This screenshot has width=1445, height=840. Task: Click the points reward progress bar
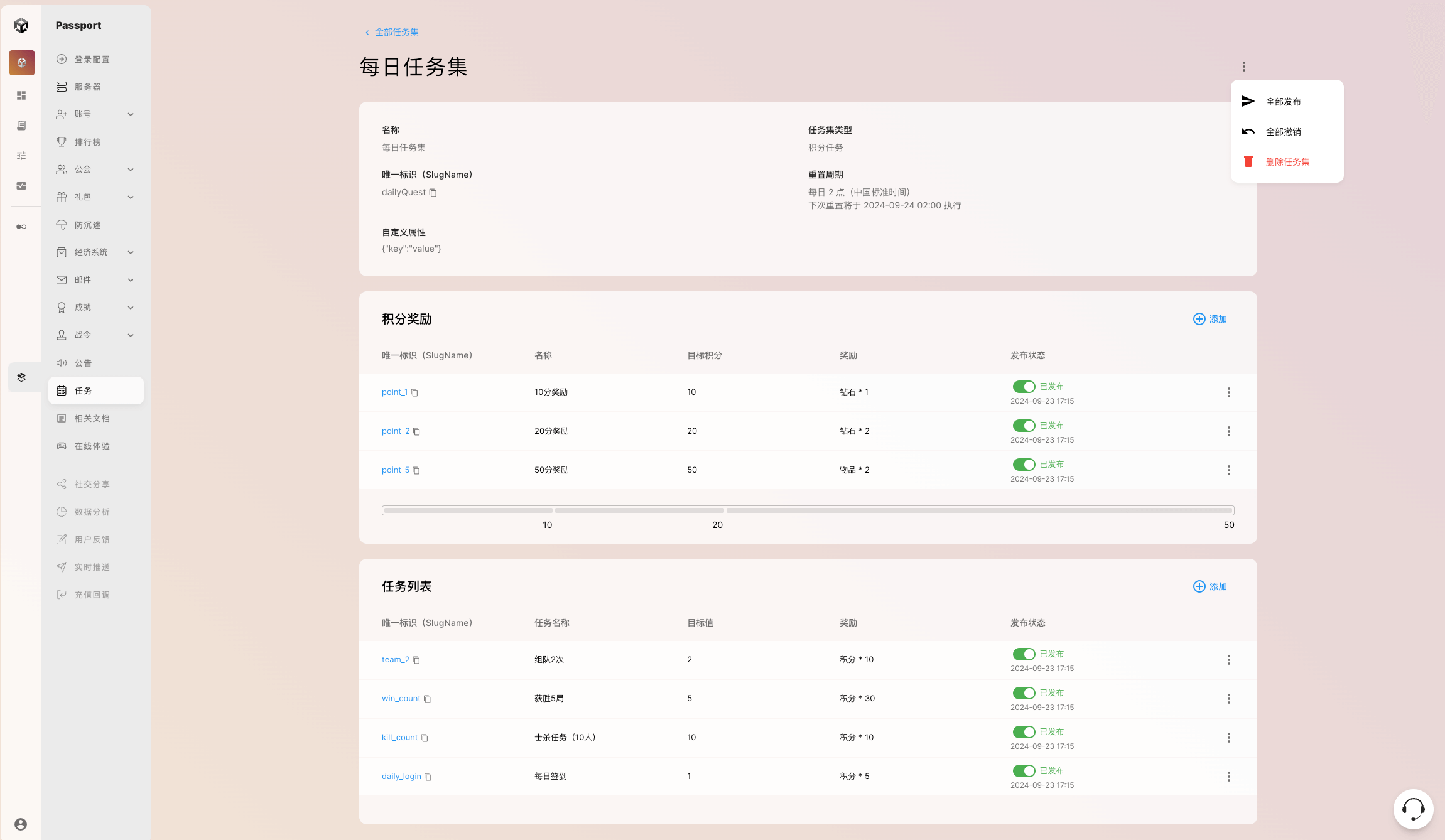click(x=808, y=510)
